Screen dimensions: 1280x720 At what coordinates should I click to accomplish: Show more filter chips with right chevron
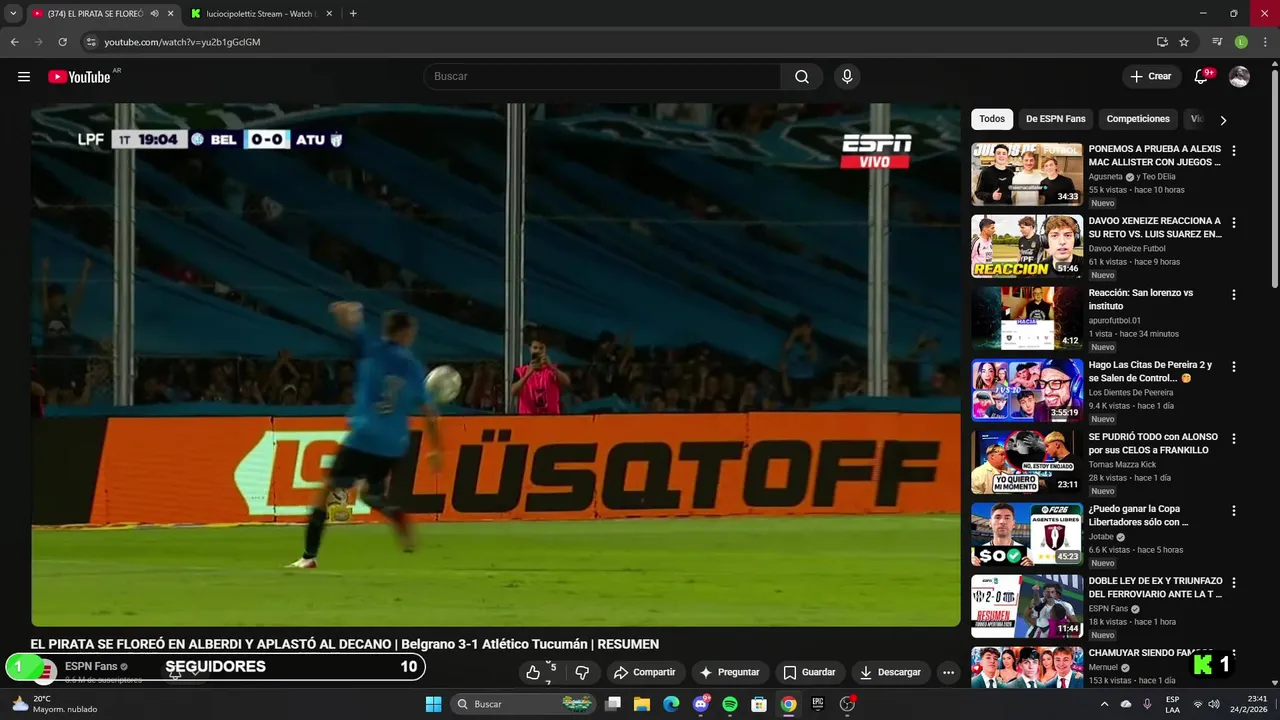coord(1223,120)
